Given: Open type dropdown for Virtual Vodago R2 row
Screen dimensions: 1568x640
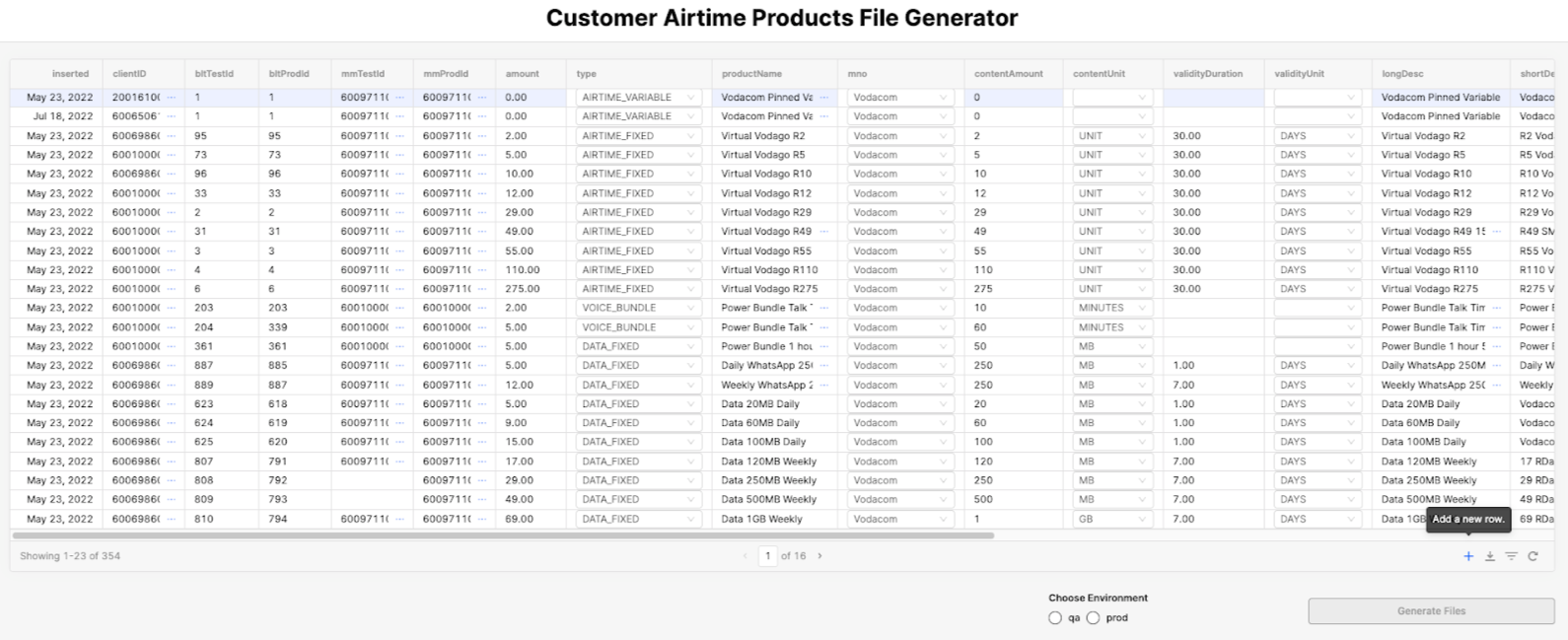Looking at the screenshot, I should (638, 136).
